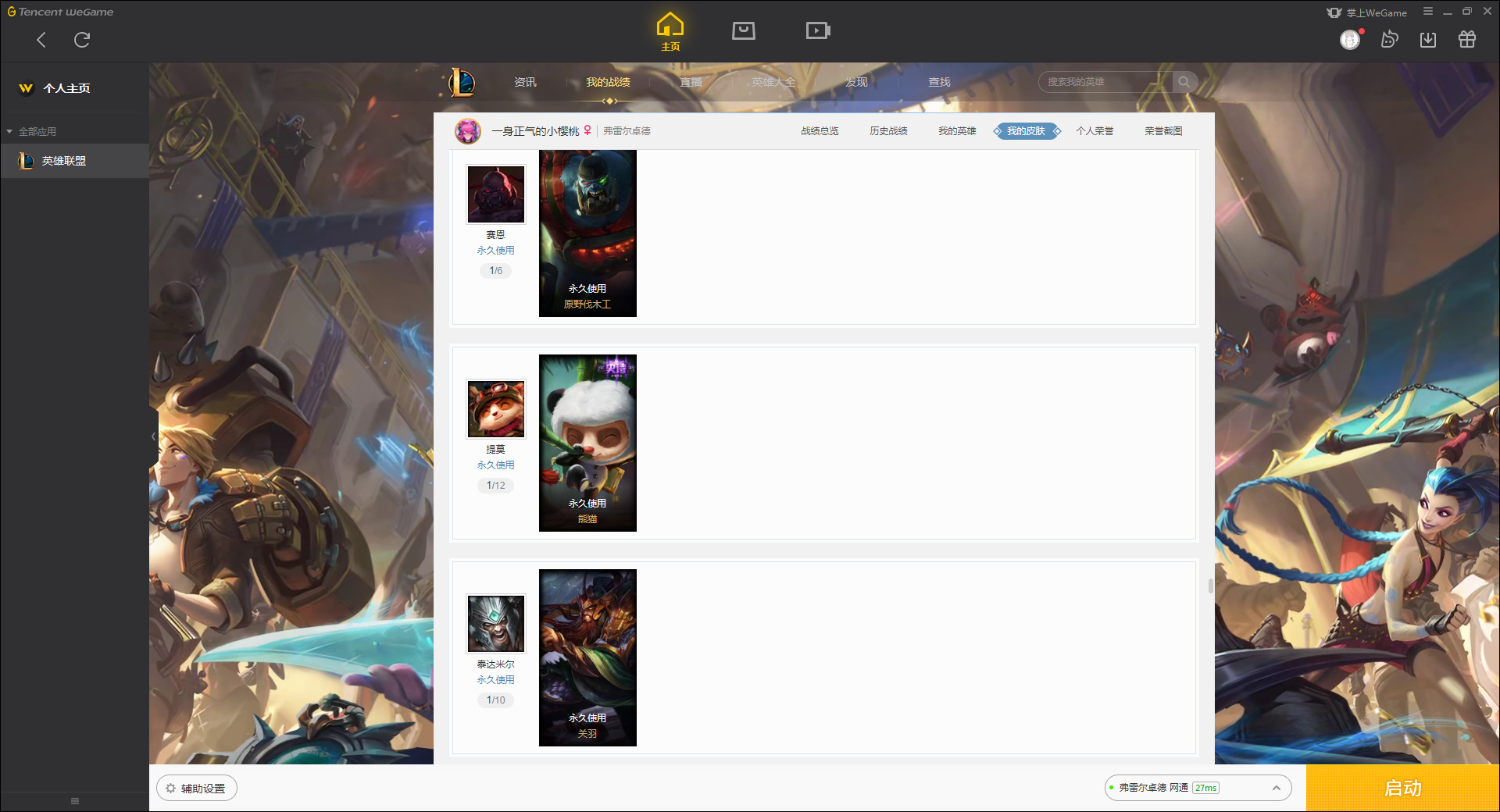Viewport: 1500px width, 812px height.
Task: Click the 关羽 skin card
Action: click(x=587, y=657)
